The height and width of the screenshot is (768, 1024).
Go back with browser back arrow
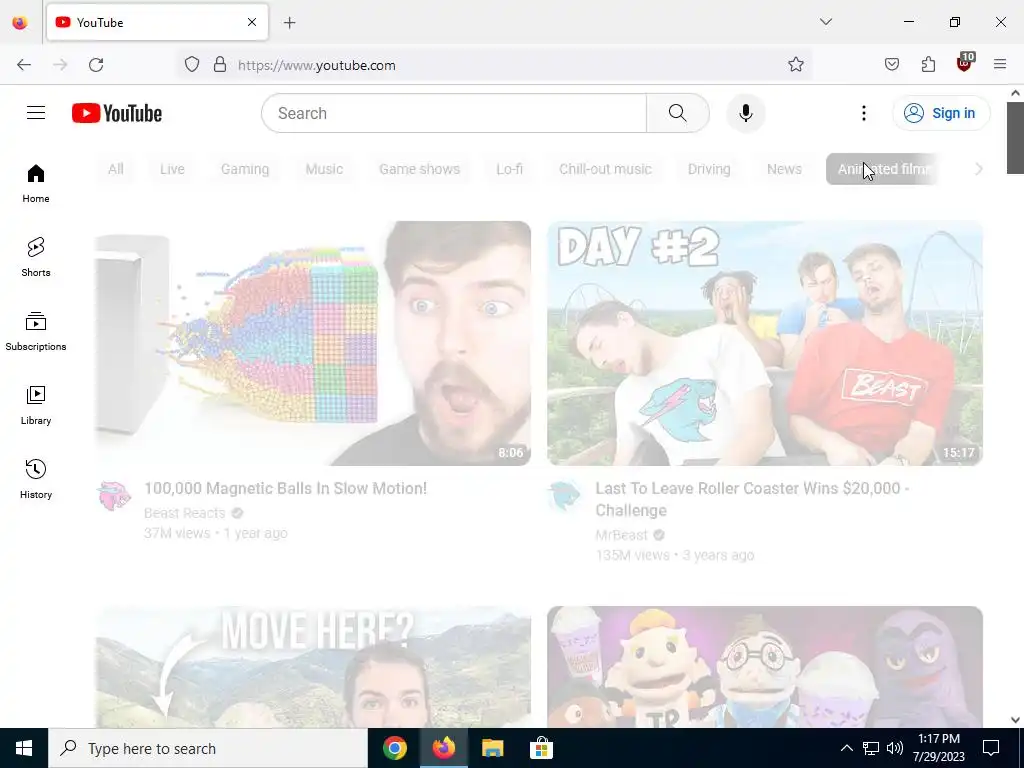click(x=24, y=65)
